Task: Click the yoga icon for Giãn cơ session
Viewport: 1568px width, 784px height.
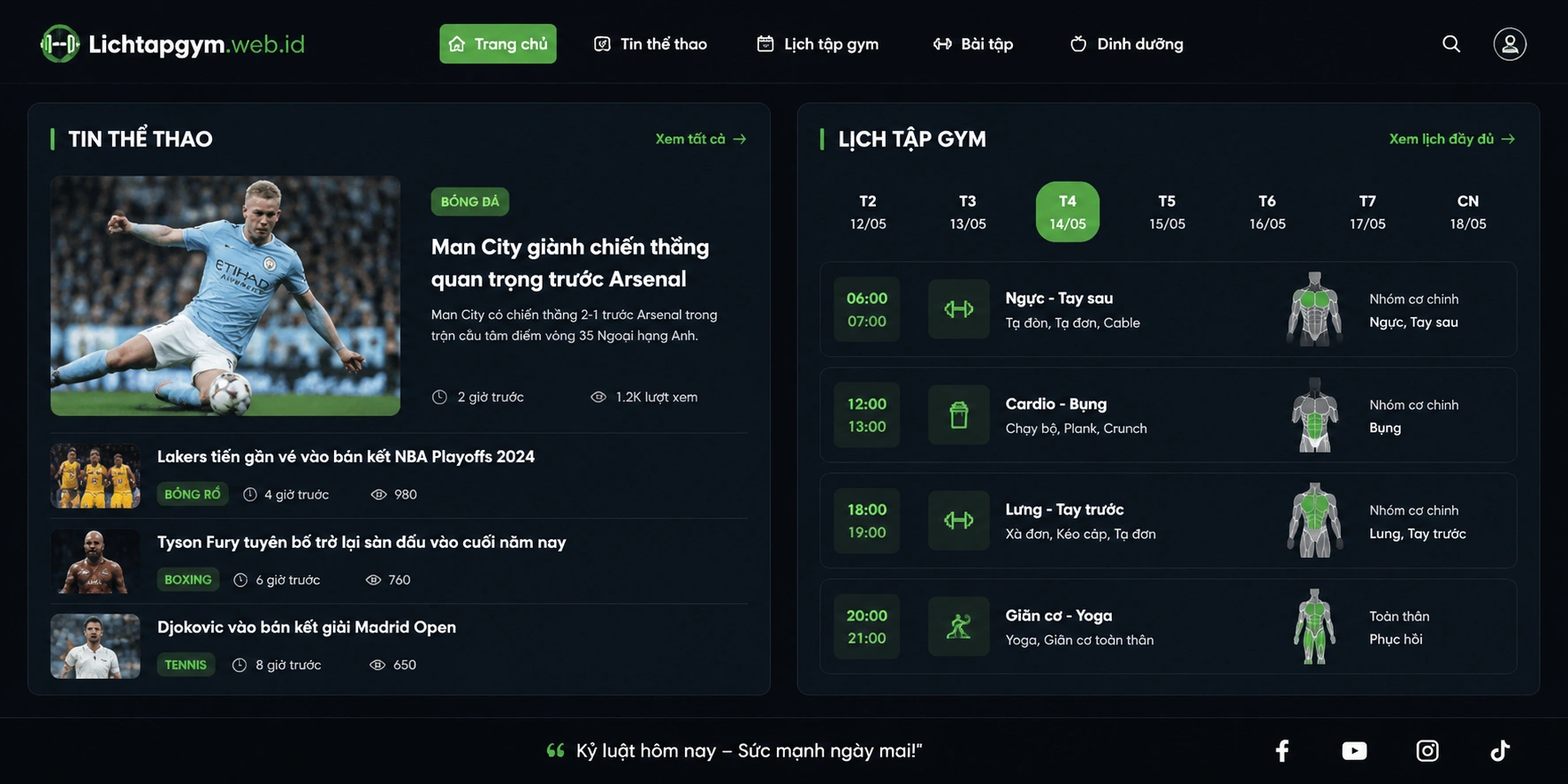Action: 959,627
